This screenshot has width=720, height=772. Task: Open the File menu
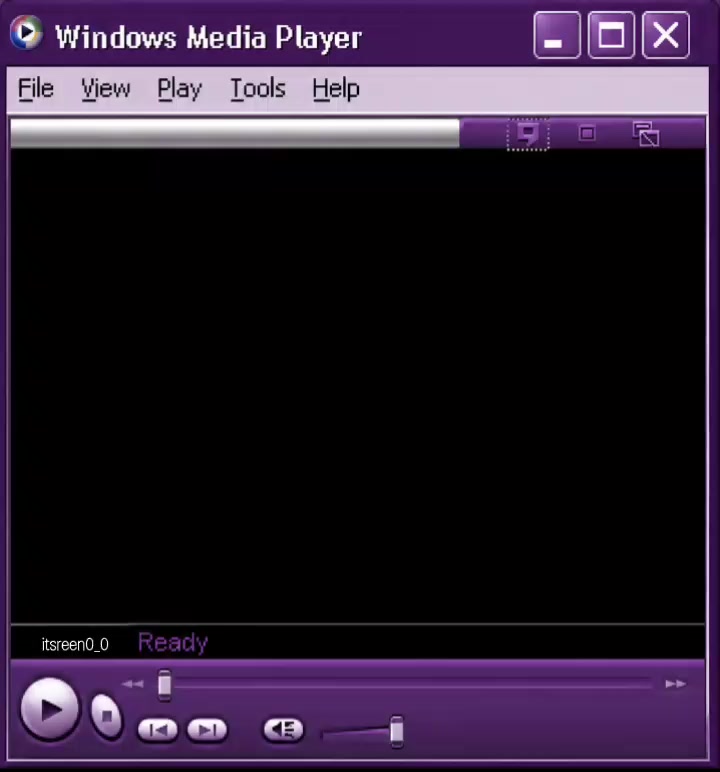[36, 89]
